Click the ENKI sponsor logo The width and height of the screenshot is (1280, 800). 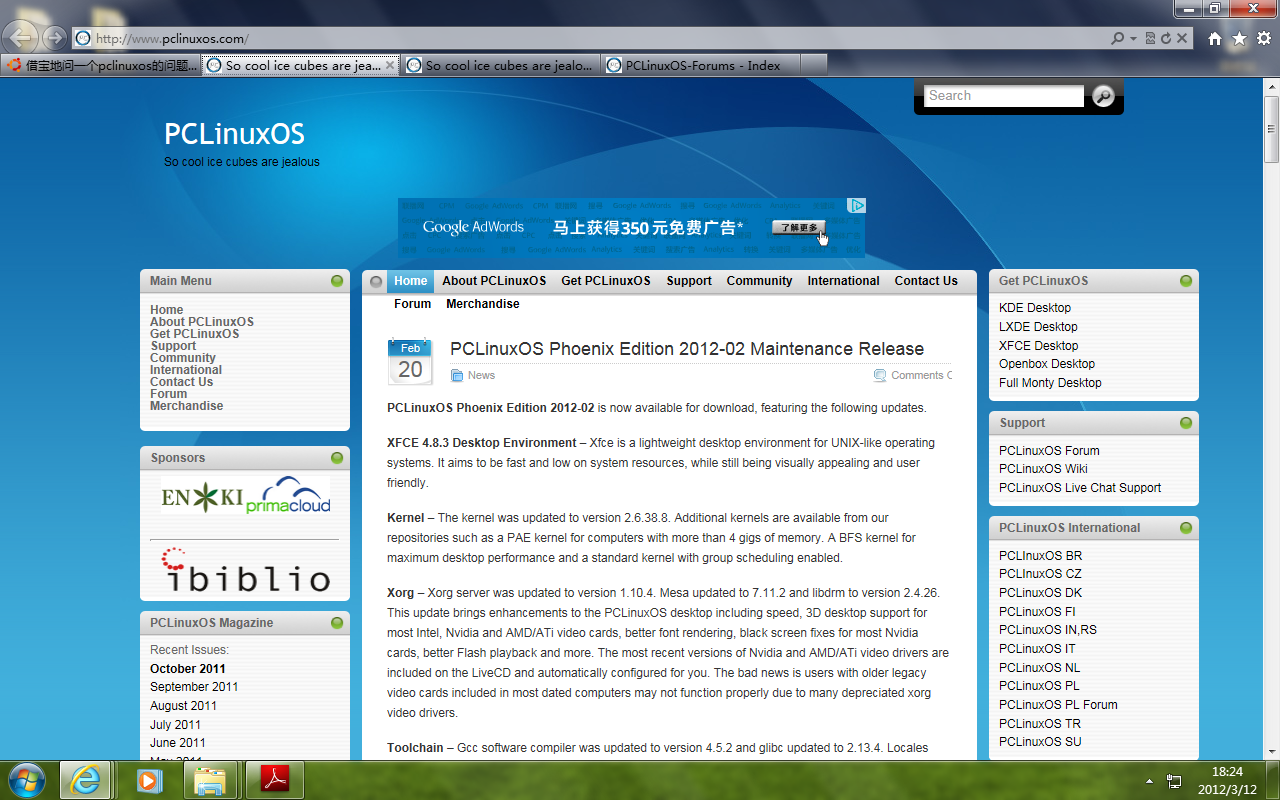pyautogui.click(x=202, y=497)
